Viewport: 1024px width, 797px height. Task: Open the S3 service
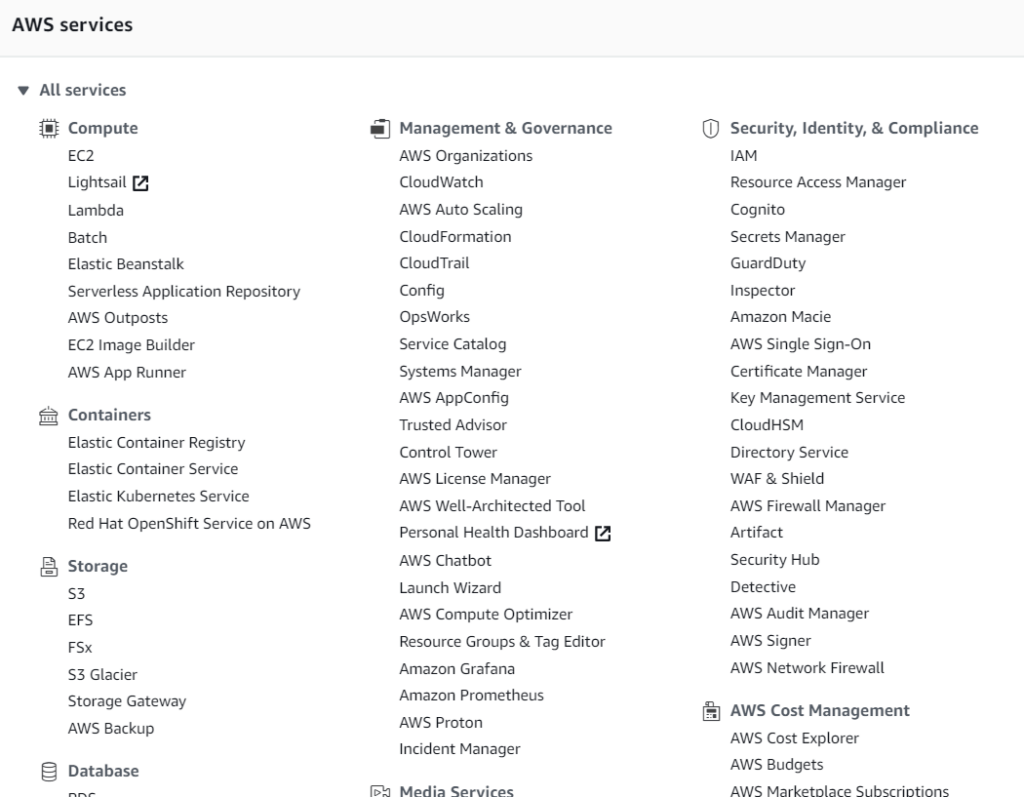[76, 594]
